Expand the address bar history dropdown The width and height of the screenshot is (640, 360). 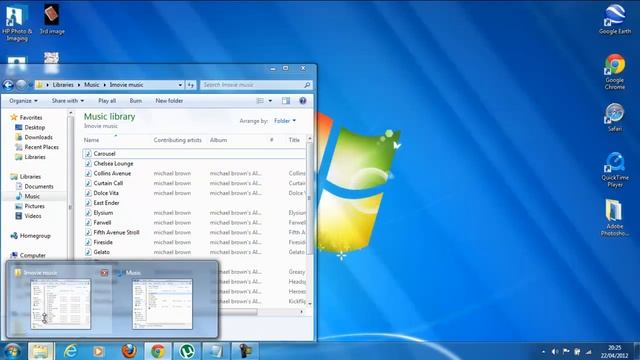(x=180, y=85)
